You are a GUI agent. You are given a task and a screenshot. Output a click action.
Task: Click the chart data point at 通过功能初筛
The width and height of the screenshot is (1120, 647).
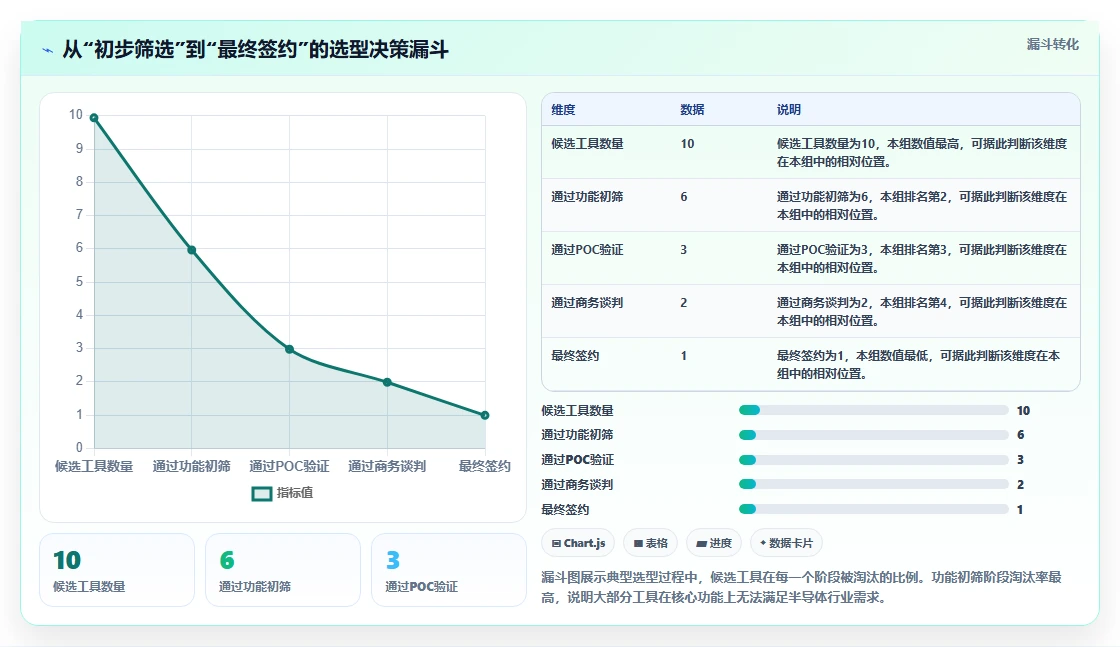point(191,250)
